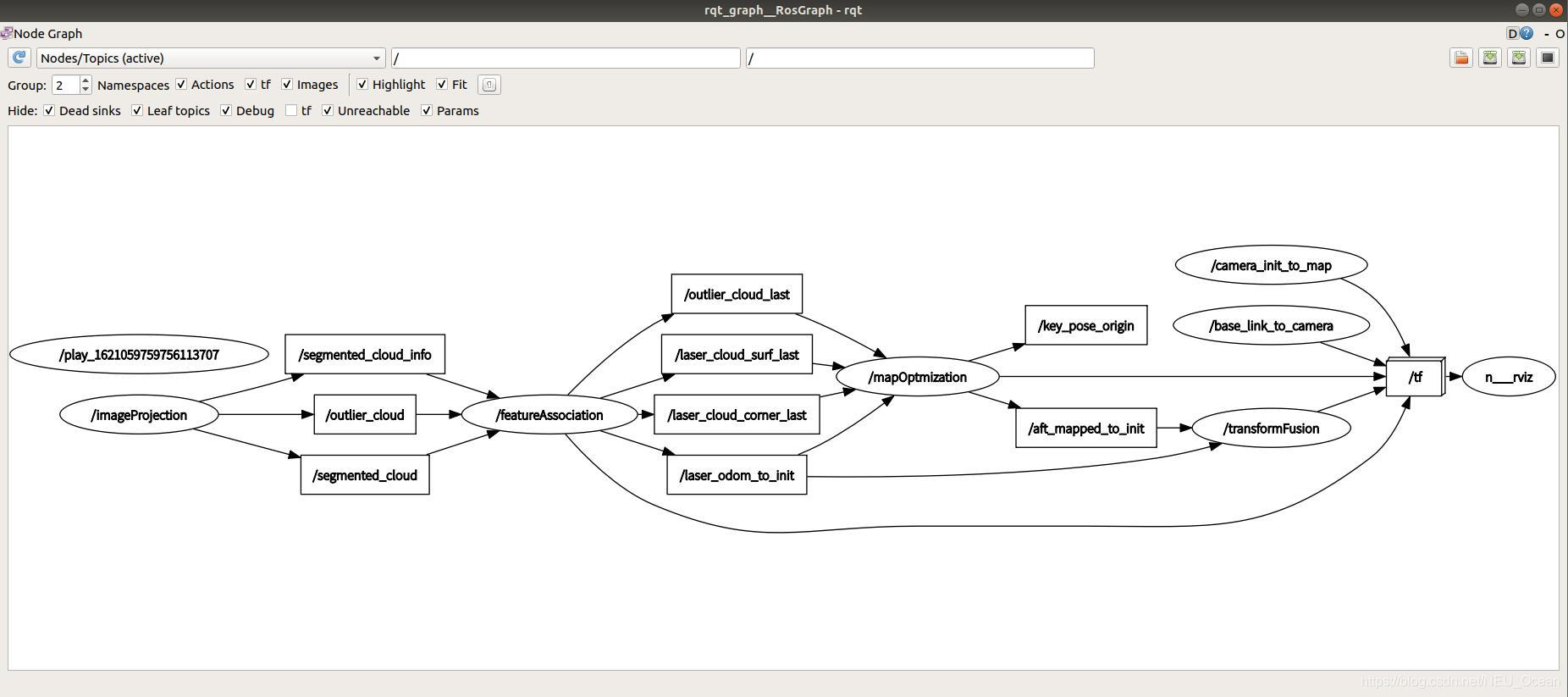This screenshot has height=697, width=1568.
Task: Toggle Hide Params checkbox
Action: click(427, 111)
